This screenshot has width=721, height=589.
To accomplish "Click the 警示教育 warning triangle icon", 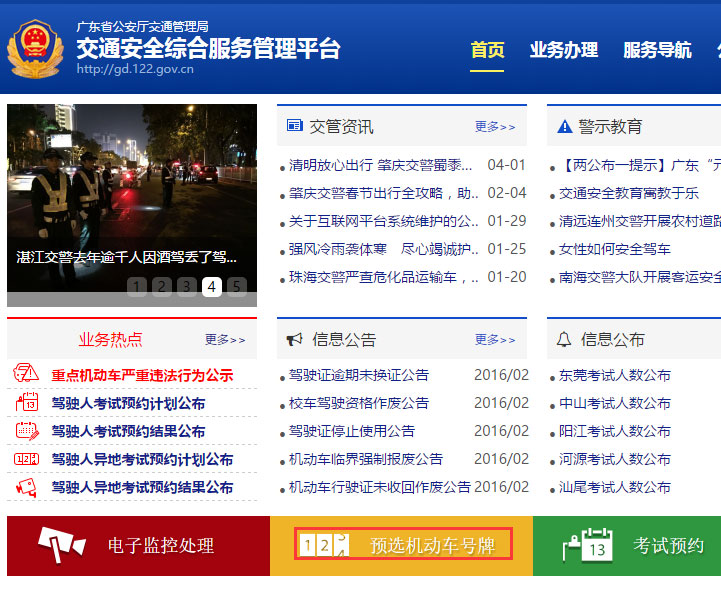I will coord(564,126).
